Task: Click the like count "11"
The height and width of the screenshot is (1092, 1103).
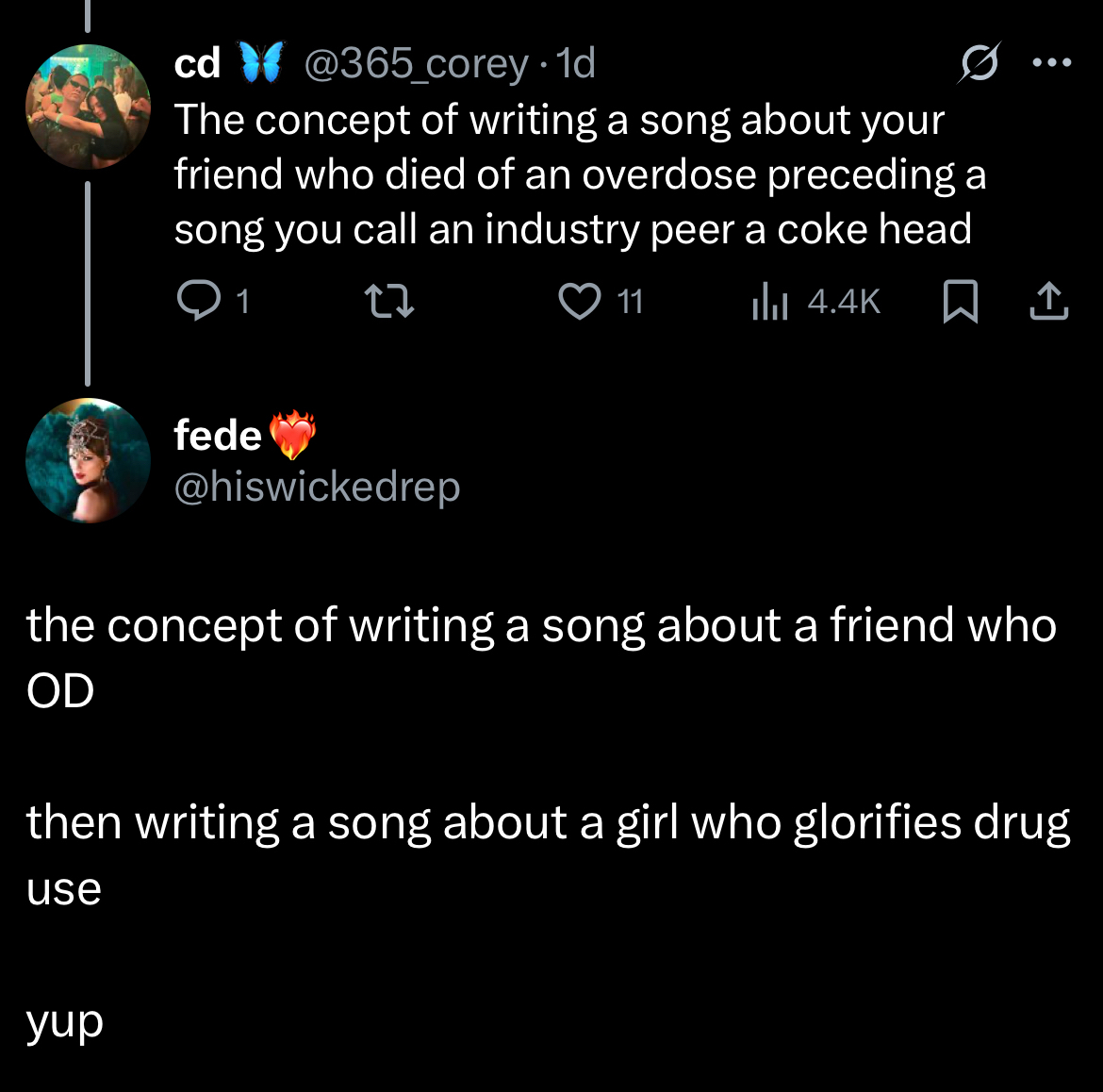Action: coord(630,302)
